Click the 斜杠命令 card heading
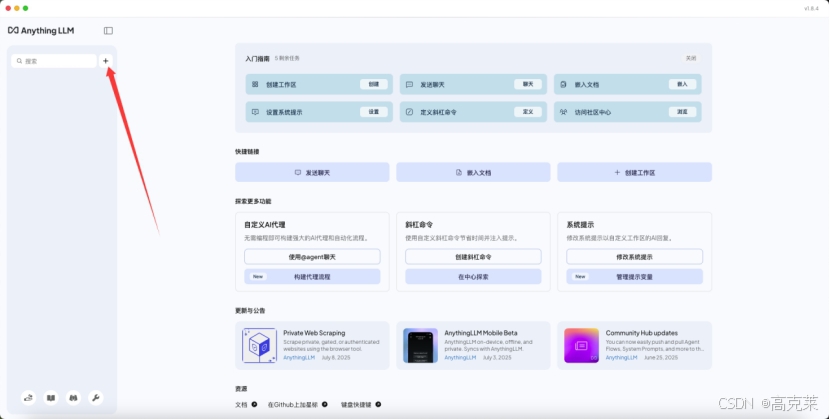This screenshot has width=830, height=419. point(419,225)
